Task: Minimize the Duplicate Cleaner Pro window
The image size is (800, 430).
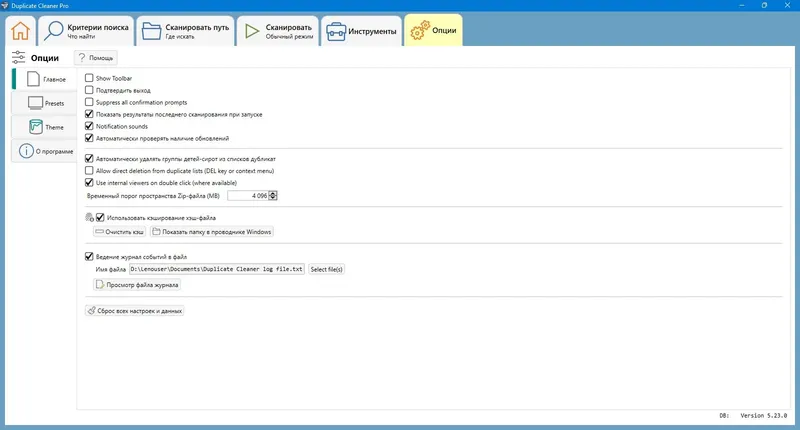Action: pyautogui.click(x=742, y=5)
